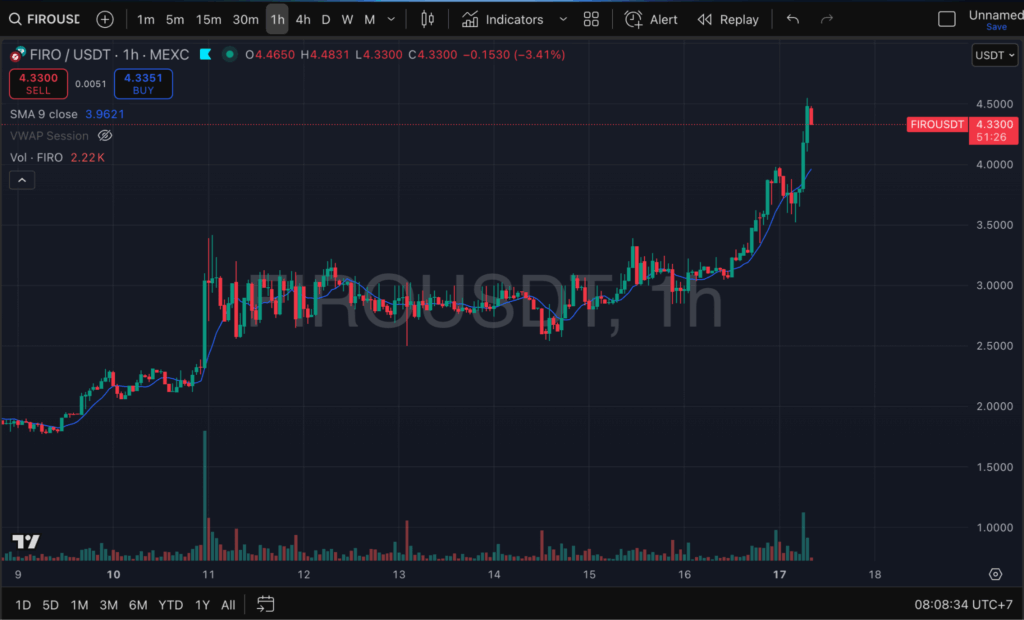Open symbol search for FIROUSDT
The width and height of the screenshot is (1024, 620).
tap(44, 19)
